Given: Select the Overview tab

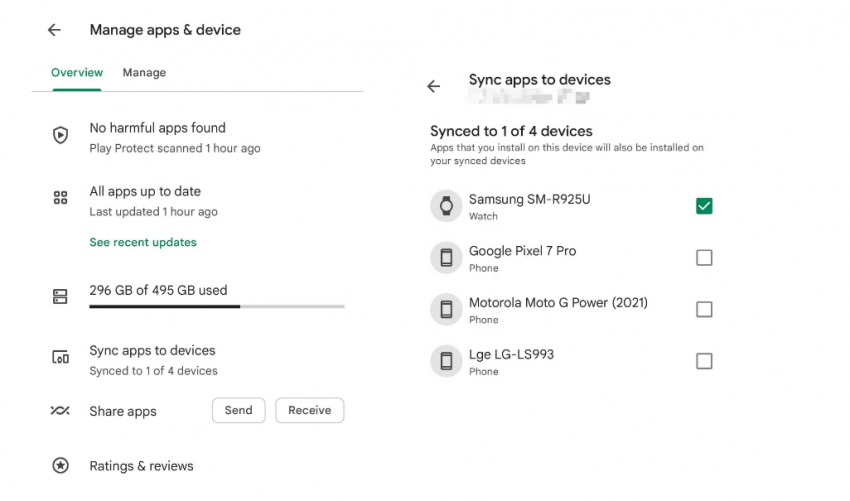Looking at the screenshot, I should [x=77, y=73].
